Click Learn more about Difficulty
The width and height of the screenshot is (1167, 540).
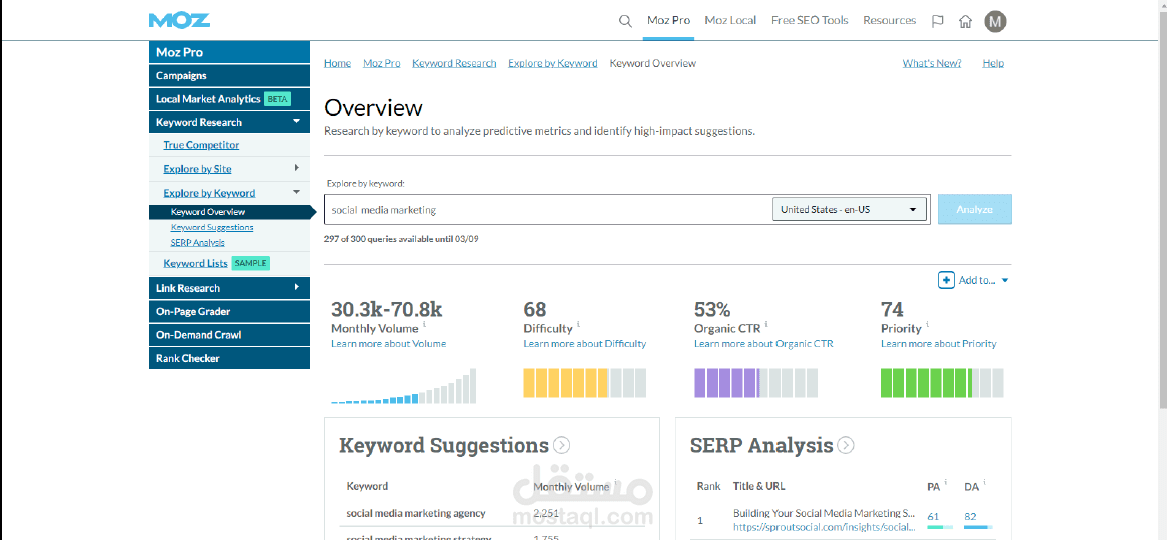(585, 344)
